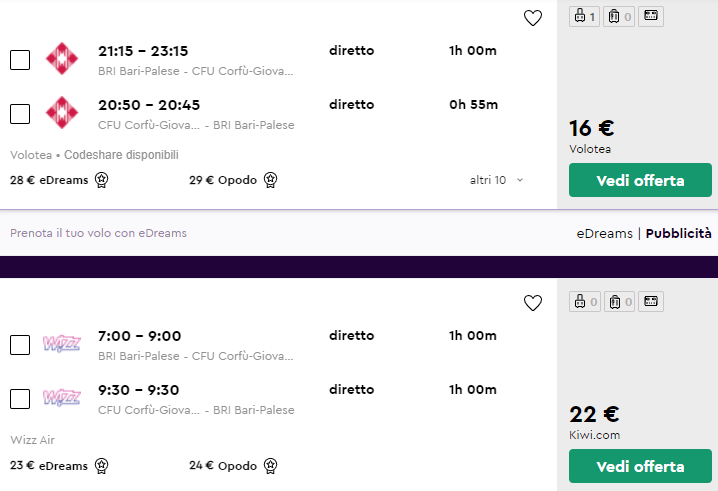Viewport: 718px width, 491px height.
Task: Open the 29 € Opodo price offer
Action: pyautogui.click(x=223, y=180)
